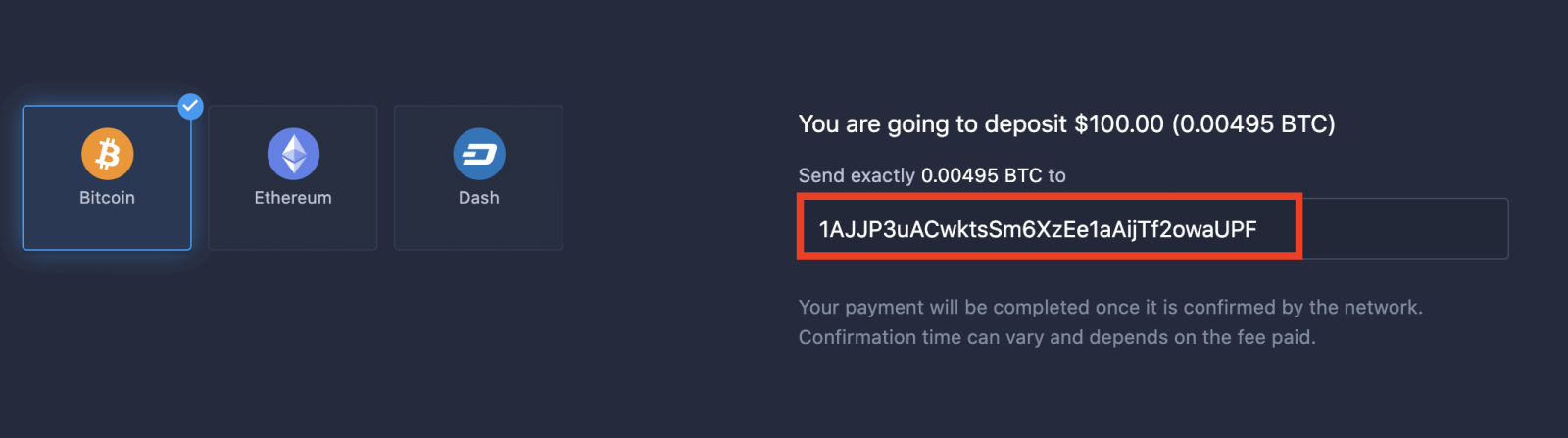Click the "You are going to deposit" heading

click(932, 124)
